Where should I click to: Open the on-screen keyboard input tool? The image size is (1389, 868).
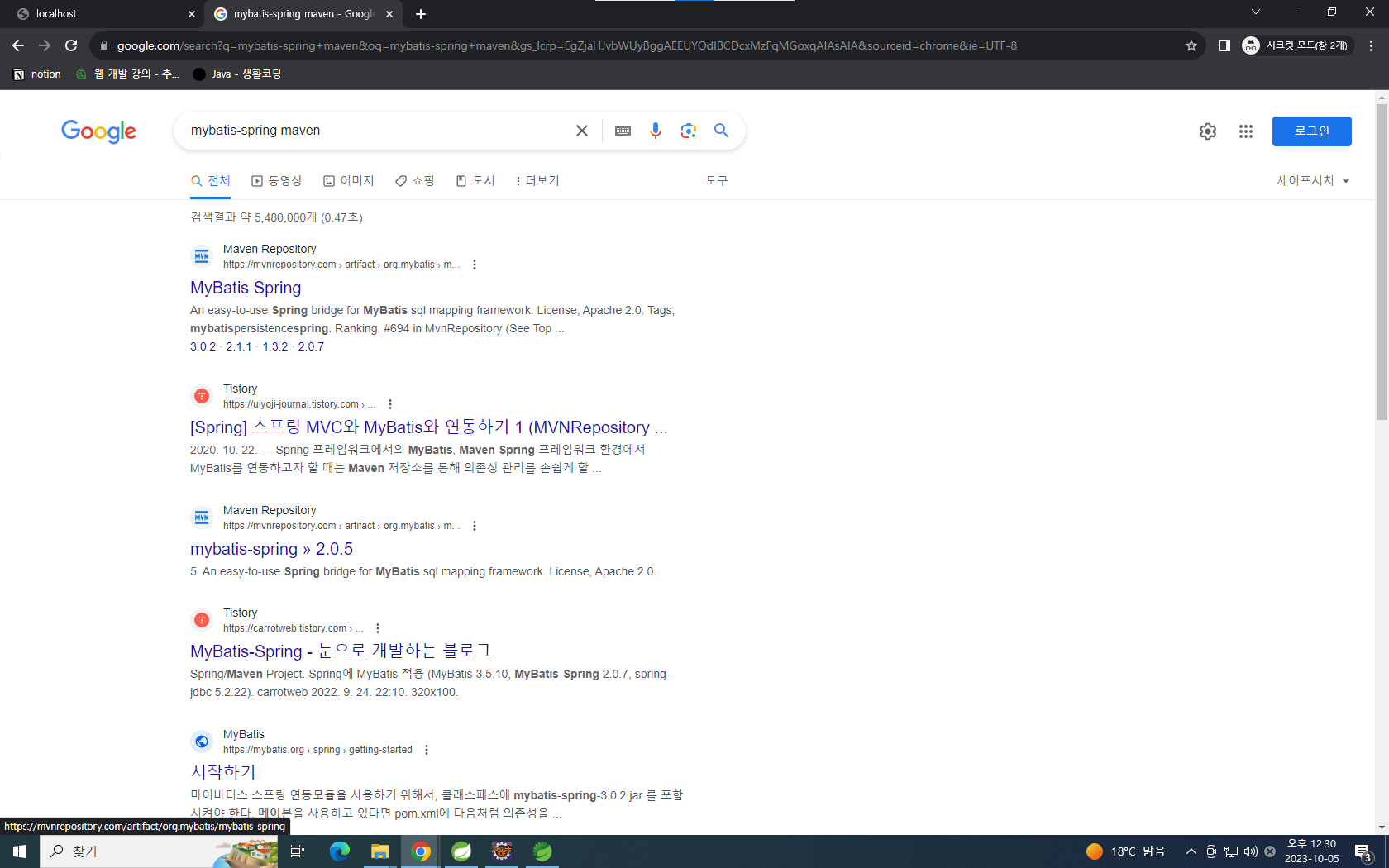[623, 131]
